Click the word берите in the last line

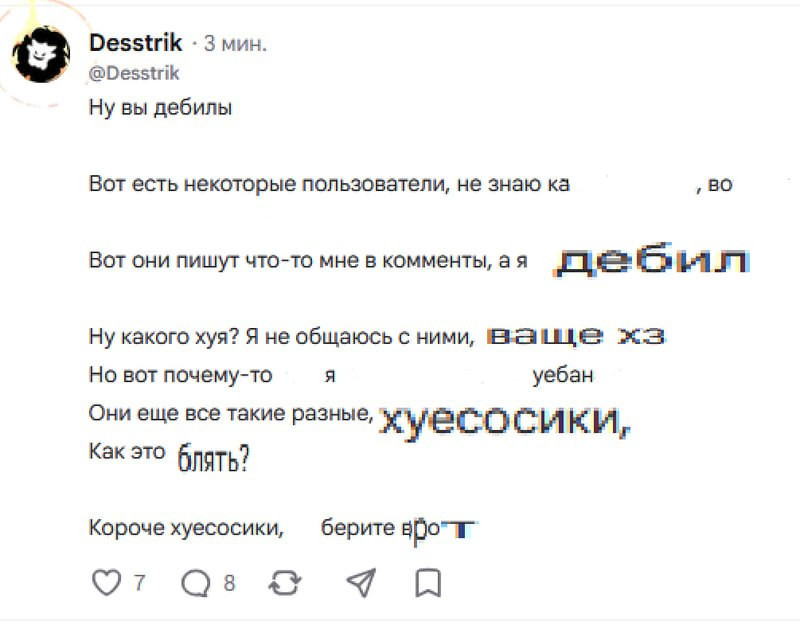click(358, 528)
